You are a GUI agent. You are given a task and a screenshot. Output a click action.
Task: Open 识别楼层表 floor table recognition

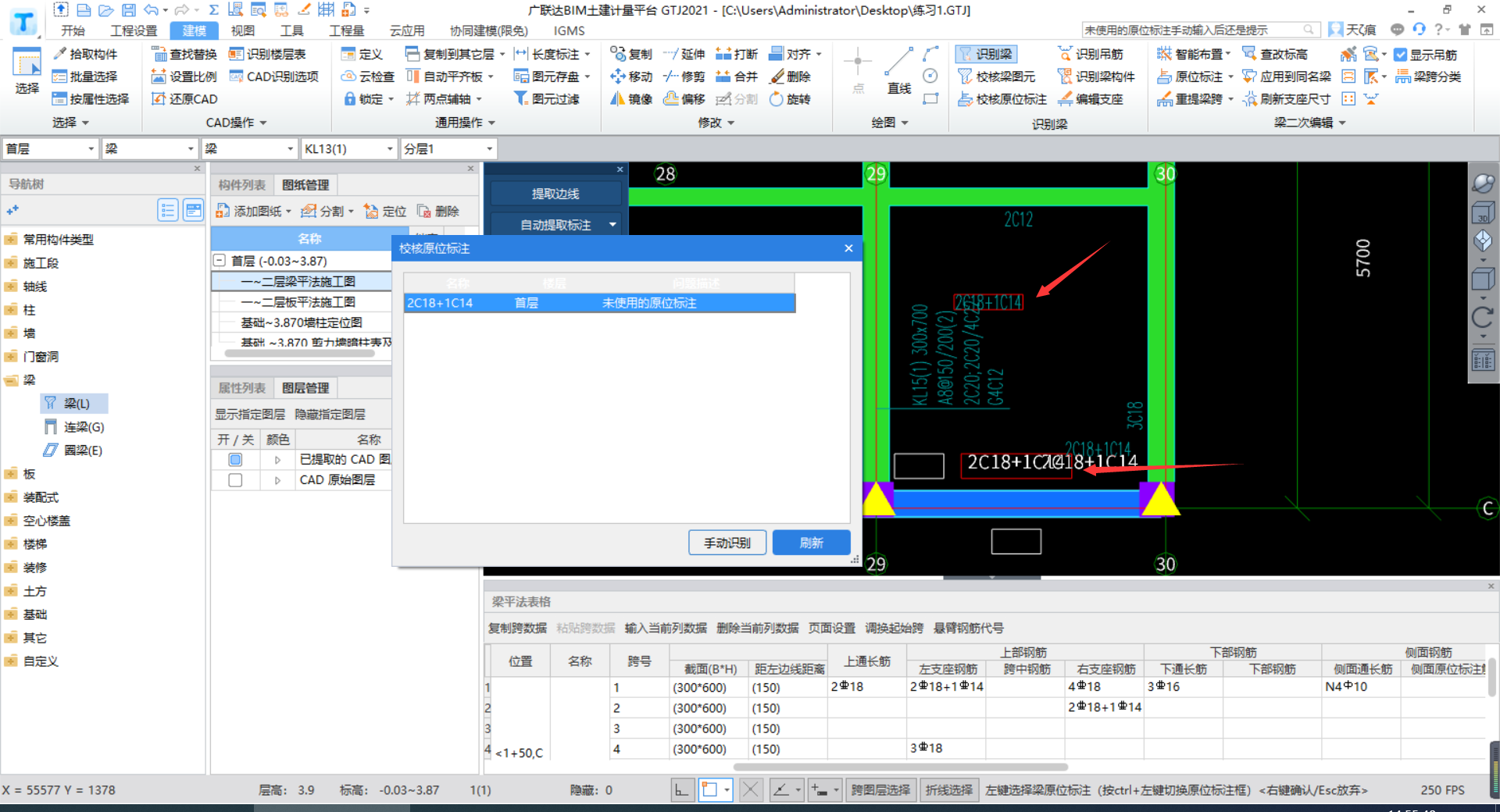(x=267, y=54)
